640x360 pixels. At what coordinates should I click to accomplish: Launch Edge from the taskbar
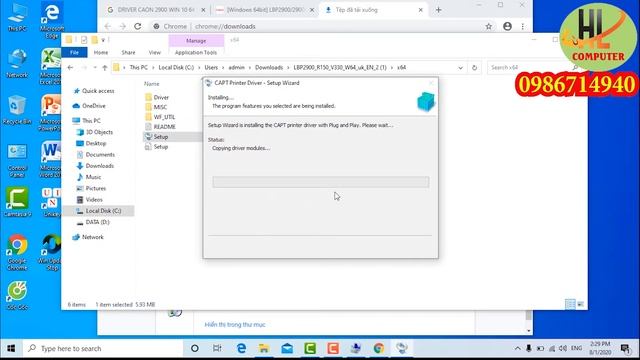(241, 349)
